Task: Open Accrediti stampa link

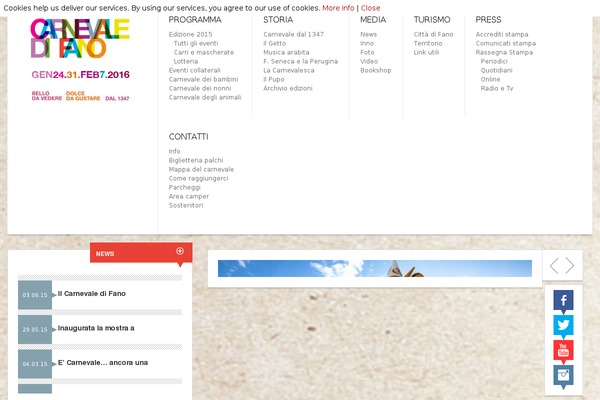Action: pyautogui.click(x=502, y=34)
